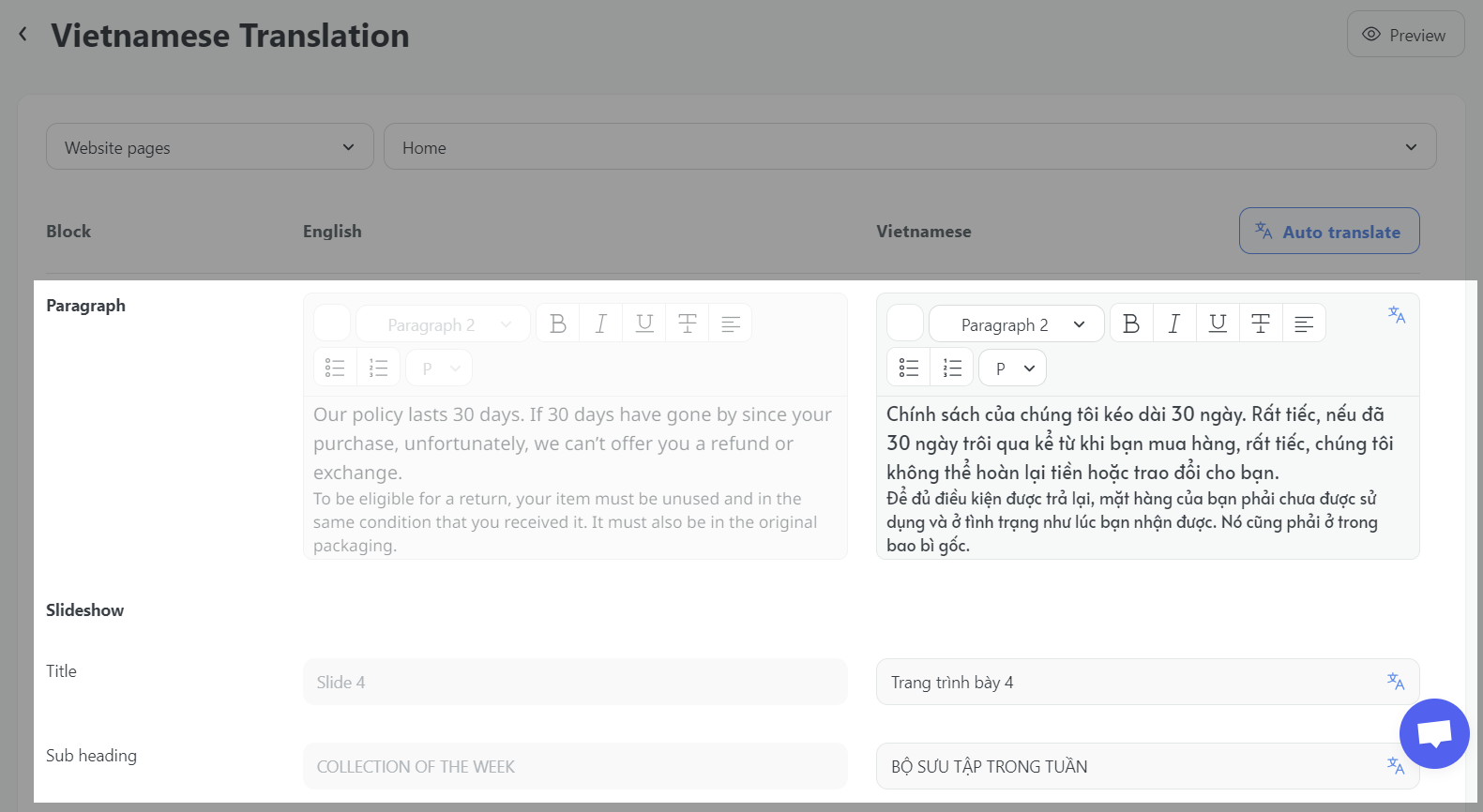The width and height of the screenshot is (1483, 812).
Task: Expand the Home page selector dropdown
Action: [910, 147]
